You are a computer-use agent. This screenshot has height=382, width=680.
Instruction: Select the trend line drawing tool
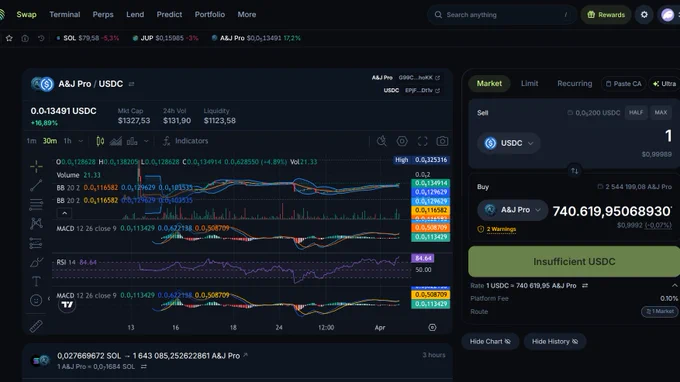(36, 186)
